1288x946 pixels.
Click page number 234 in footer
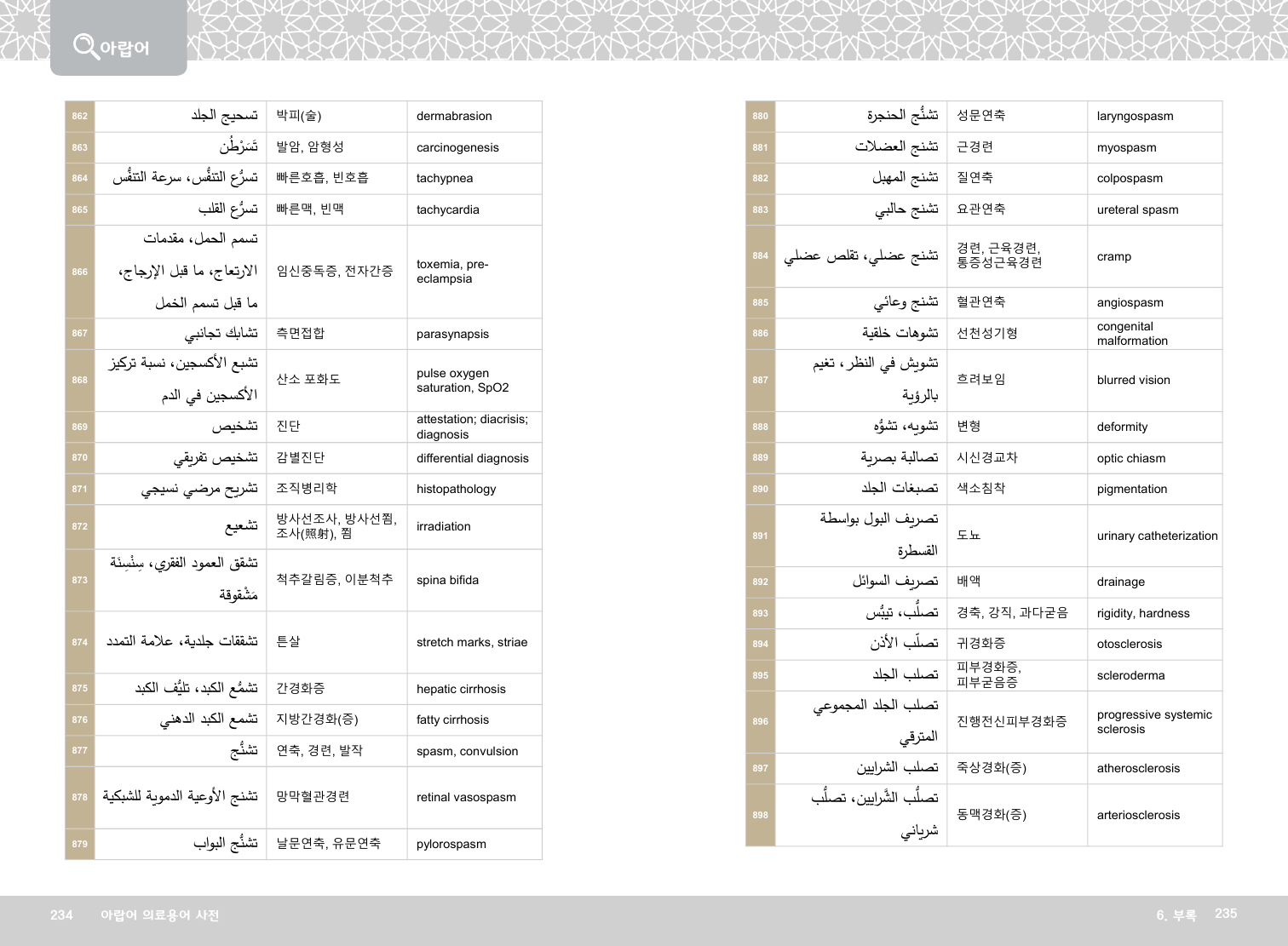pos(61,915)
